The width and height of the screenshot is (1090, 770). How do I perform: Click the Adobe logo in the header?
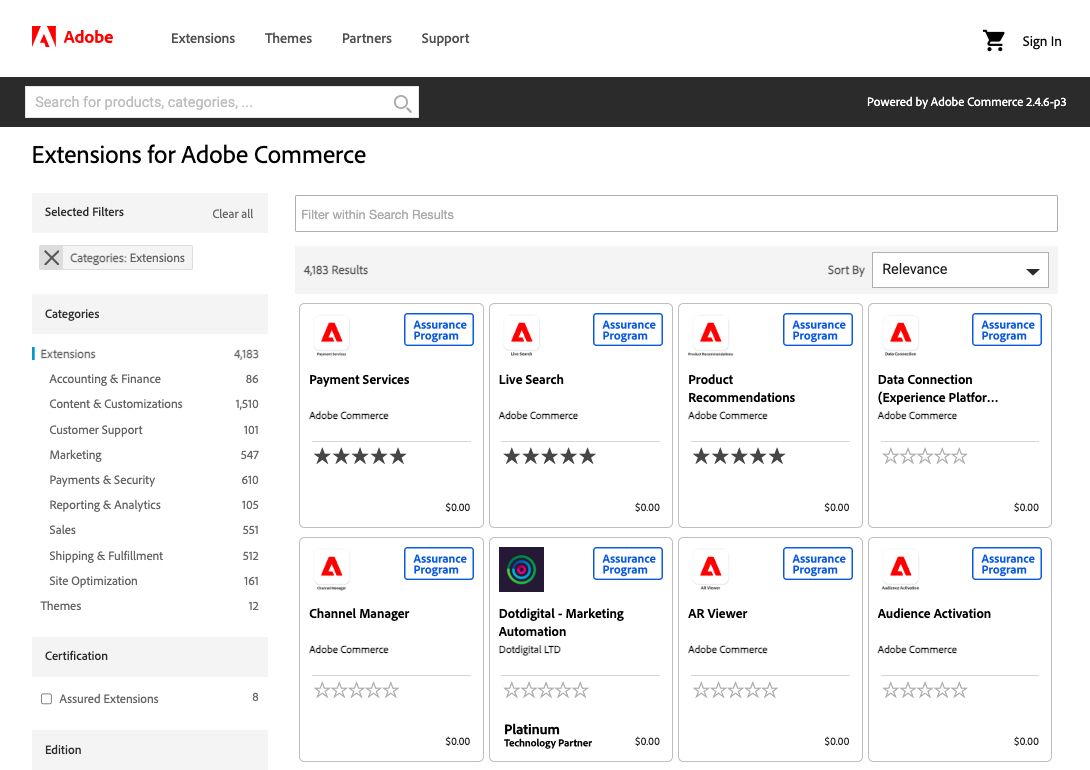point(71,37)
